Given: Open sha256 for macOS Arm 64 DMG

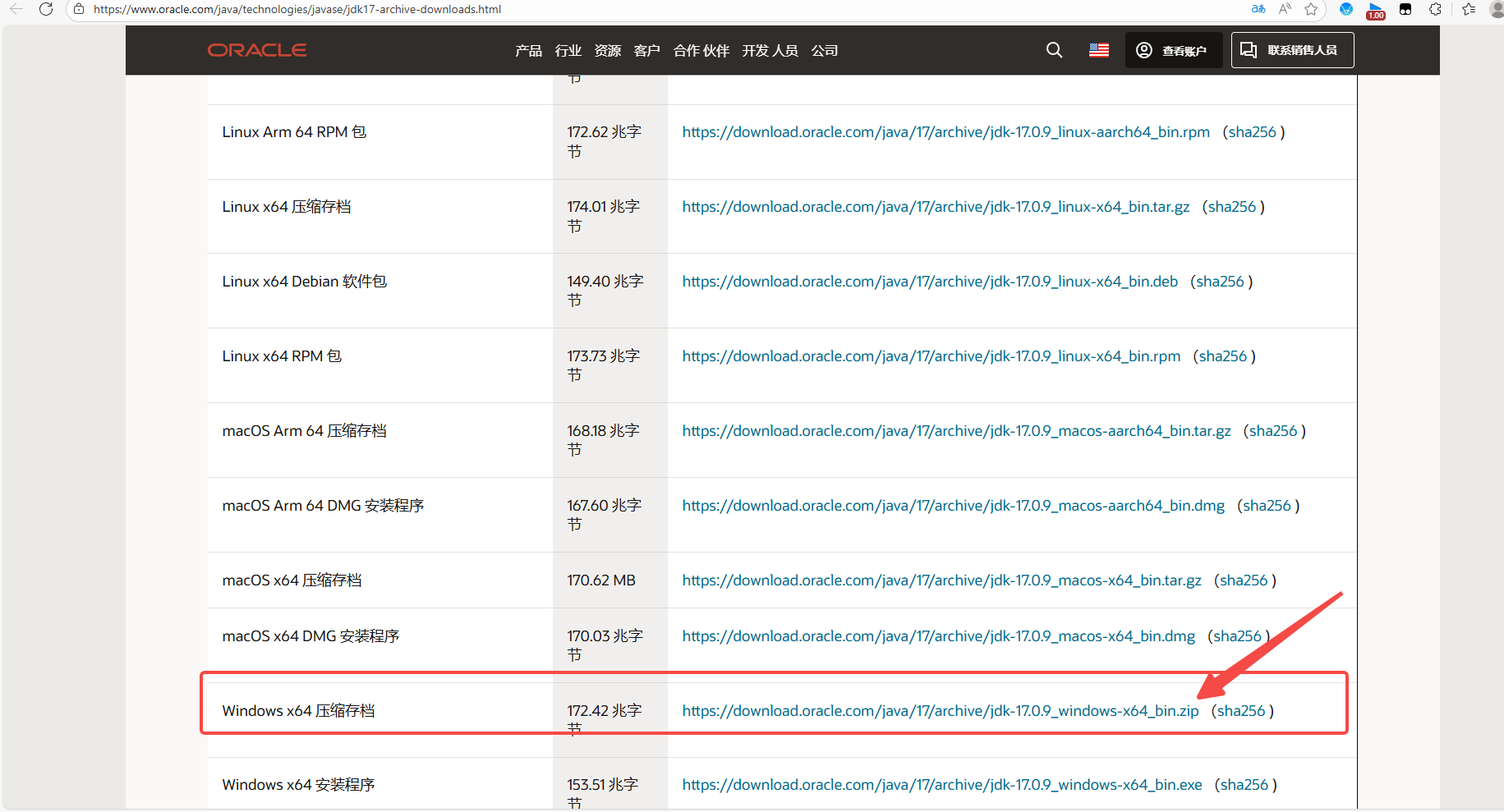Looking at the screenshot, I should tap(1267, 506).
